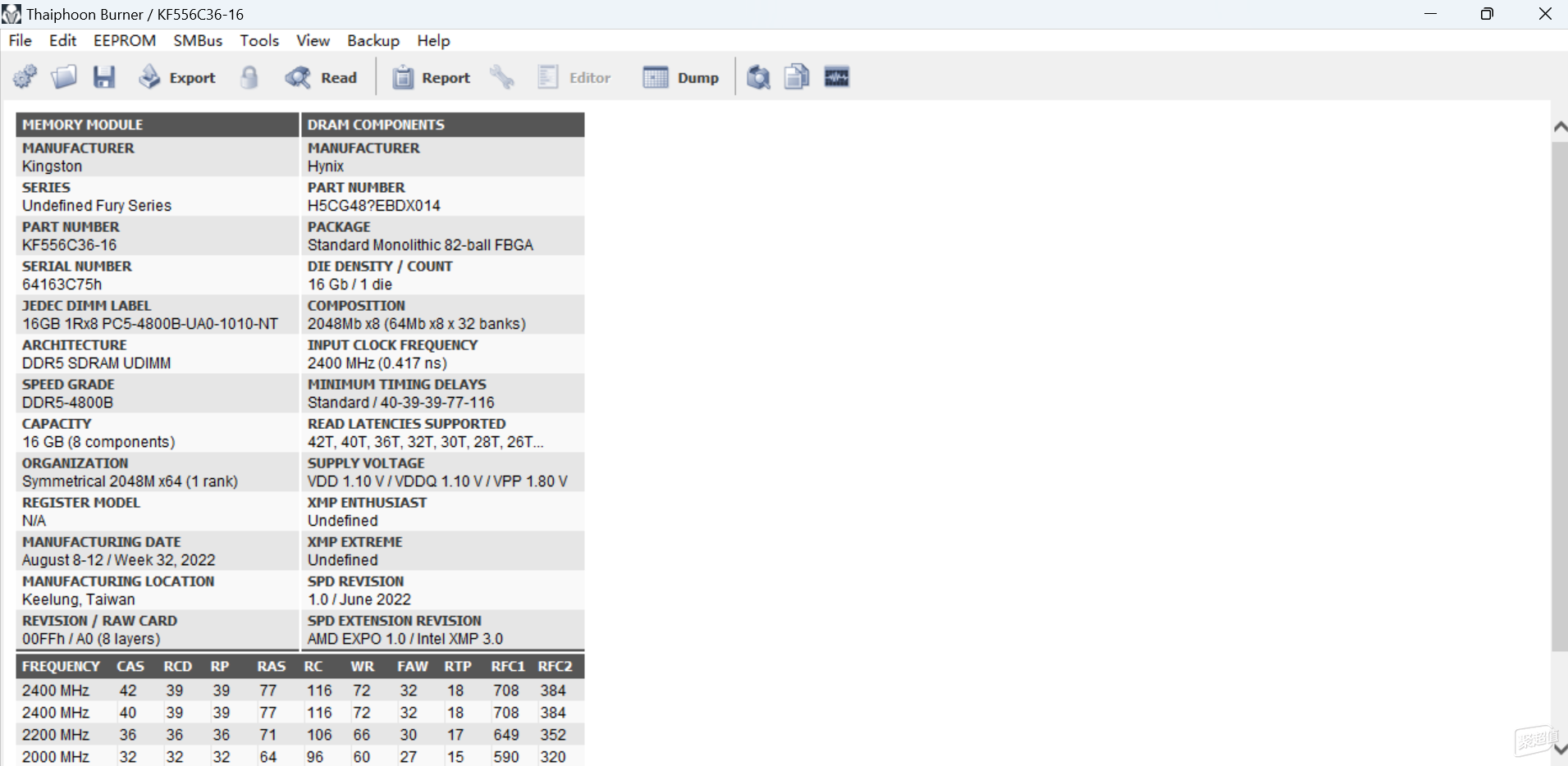1568x766 pixels.
Task: Select AMD EXPO 1.0 / Intel XMP 3.0
Action: pyautogui.click(x=405, y=639)
